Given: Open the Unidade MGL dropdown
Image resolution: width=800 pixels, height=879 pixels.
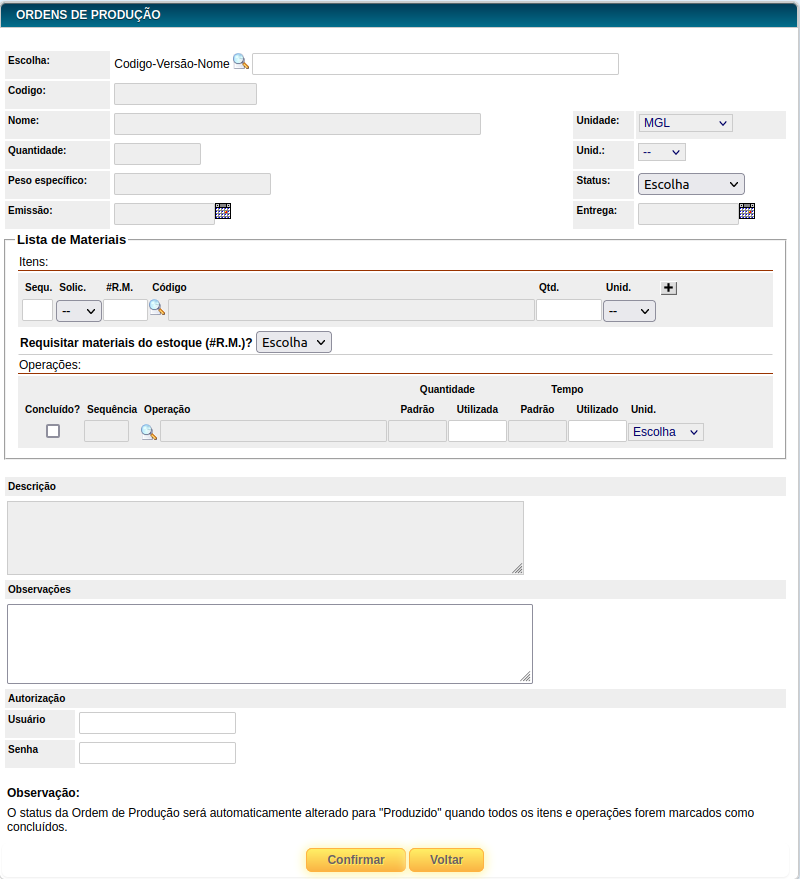Looking at the screenshot, I should click(x=685, y=123).
